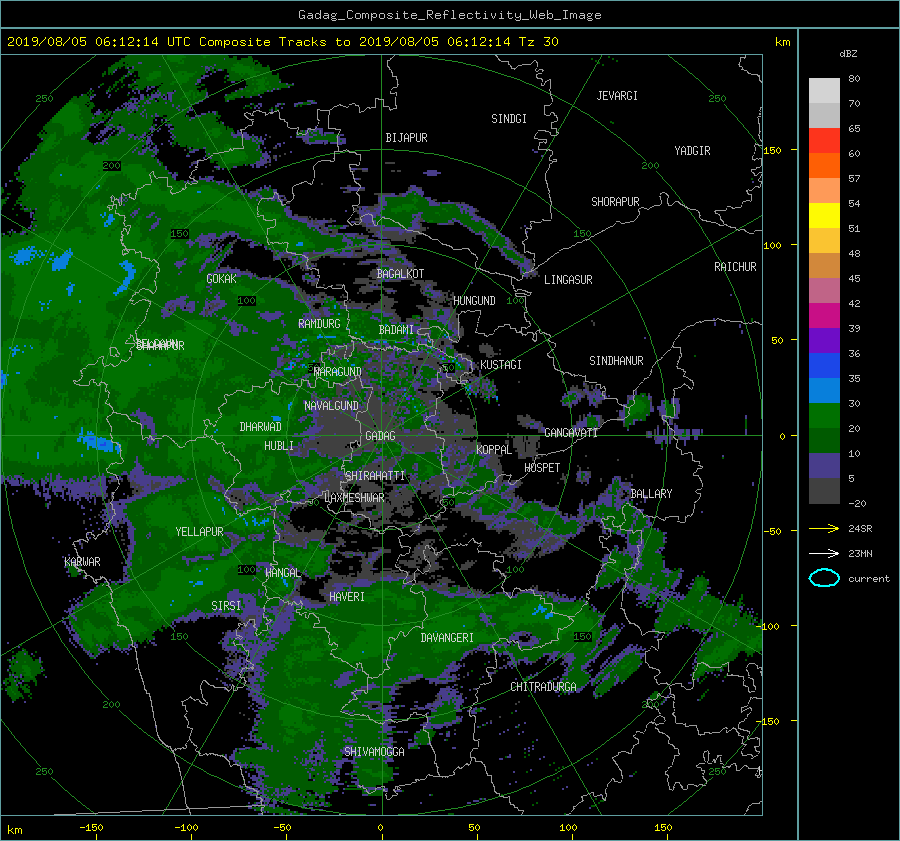900x841 pixels.
Task: Pick the green 30-20 dBZ legend swatch
Action: tap(824, 416)
